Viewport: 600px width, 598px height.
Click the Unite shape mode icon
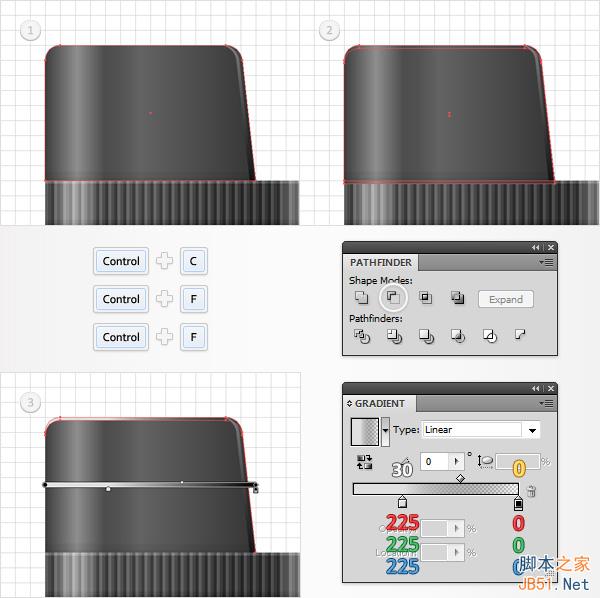coord(361,297)
